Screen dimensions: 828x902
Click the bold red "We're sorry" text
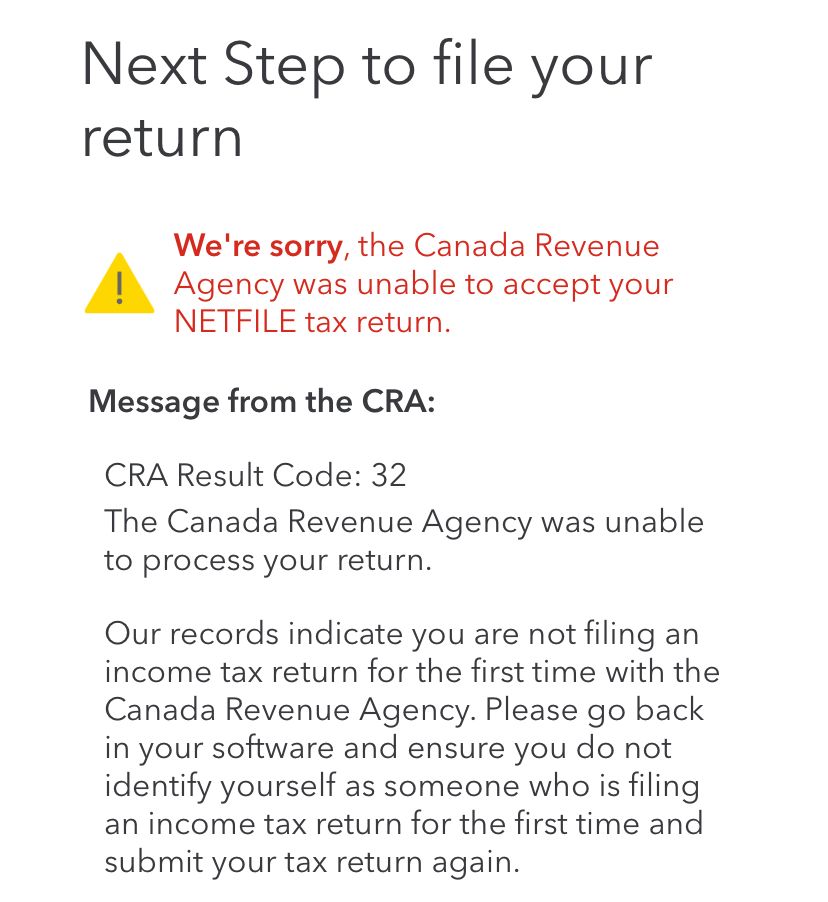coord(257,246)
